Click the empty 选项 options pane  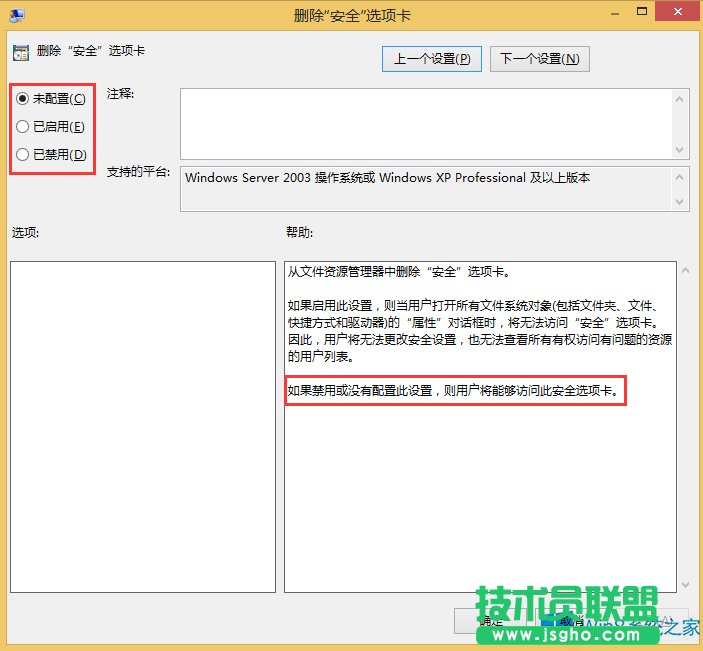click(x=143, y=427)
